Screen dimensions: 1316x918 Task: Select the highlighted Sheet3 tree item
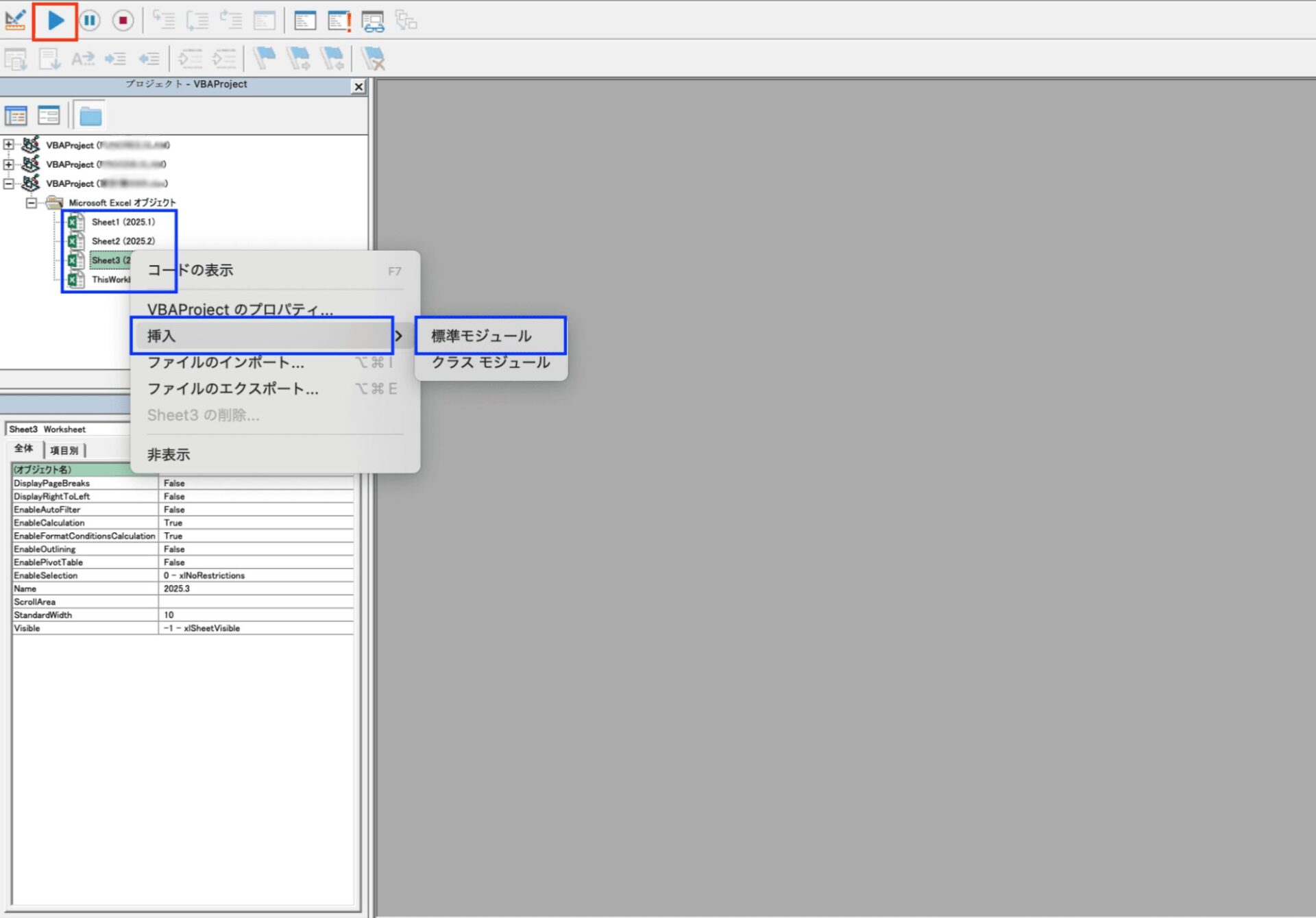coord(110,260)
